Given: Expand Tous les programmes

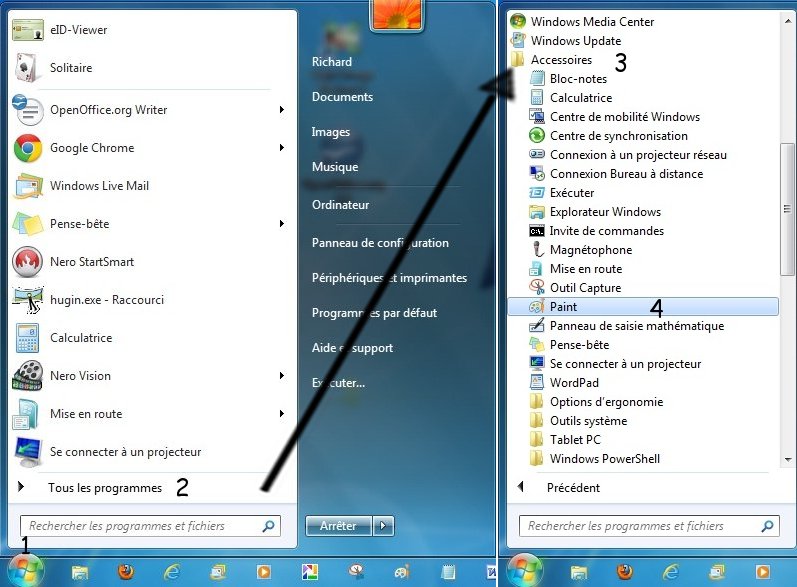Looking at the screenshot, I should coord(105,487).
